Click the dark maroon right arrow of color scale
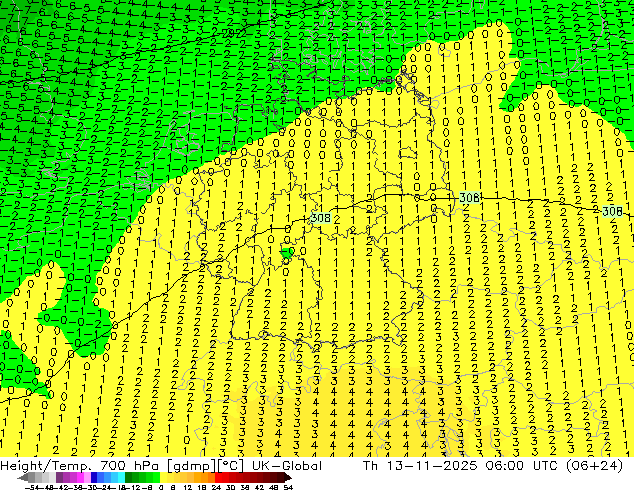634x490 pixels. point(288,478)
